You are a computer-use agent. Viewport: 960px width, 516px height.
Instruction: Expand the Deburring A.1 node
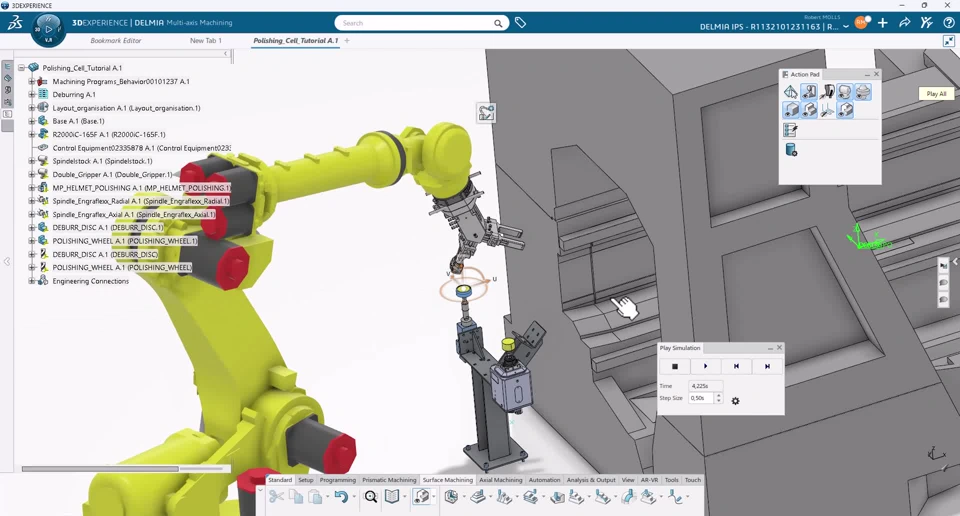(32, 94)
